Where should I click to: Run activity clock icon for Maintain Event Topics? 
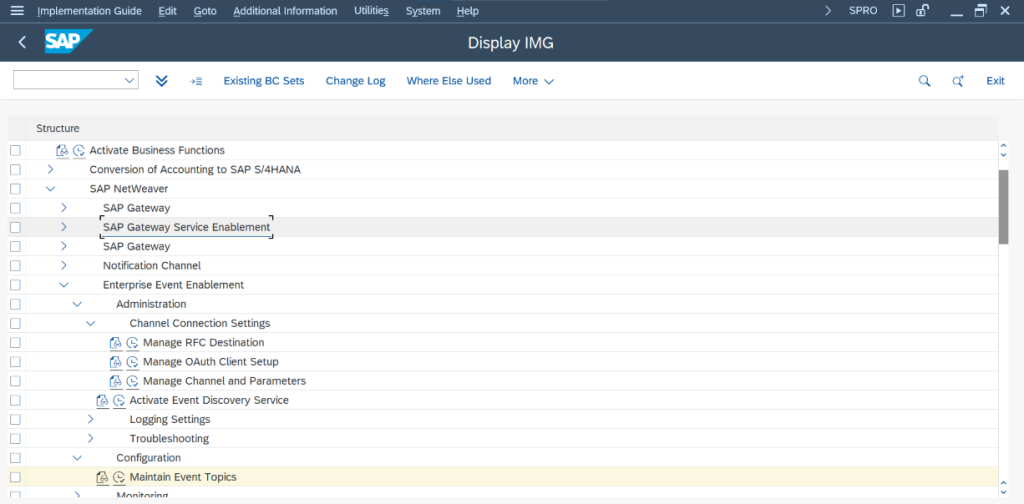click(119, 477)
